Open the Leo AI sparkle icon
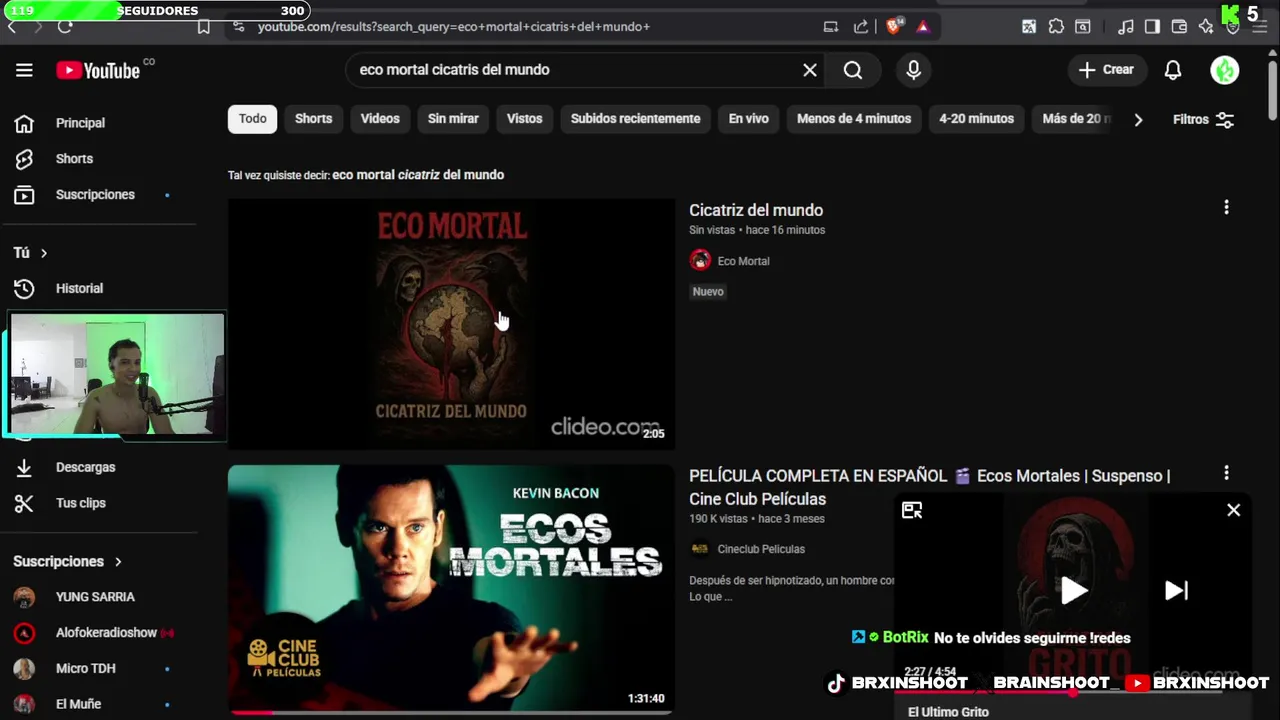Image resolution: width=1280 pixels, height=720 pixels. coord(1206,27)
